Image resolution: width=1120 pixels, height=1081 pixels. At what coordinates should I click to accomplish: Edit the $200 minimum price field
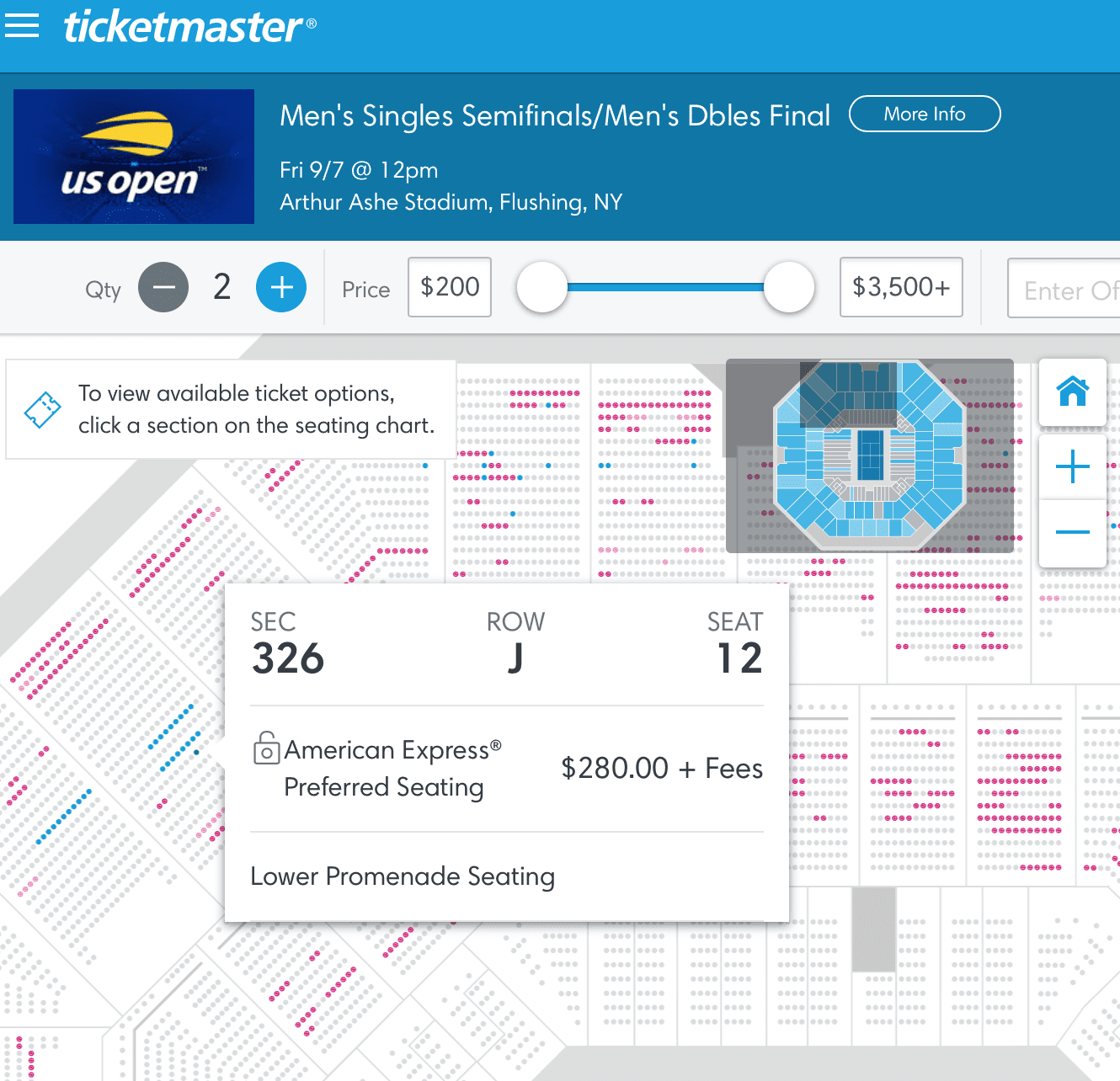[449, 287]
